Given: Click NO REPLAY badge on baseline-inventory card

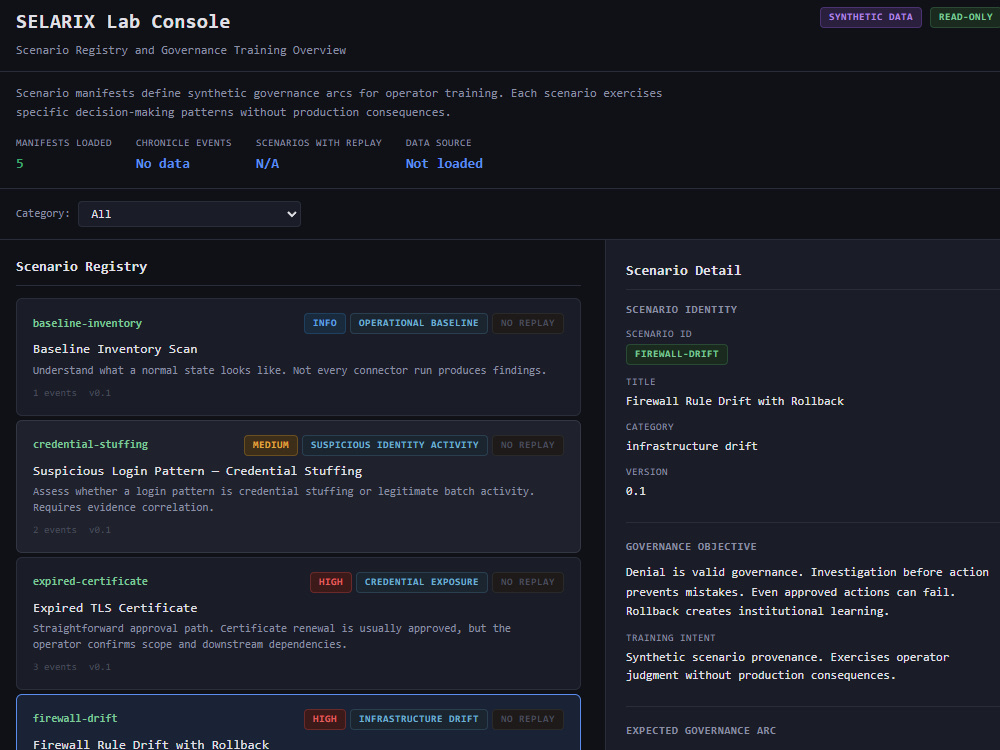Looking at the screenshot, I should point(527,323).
